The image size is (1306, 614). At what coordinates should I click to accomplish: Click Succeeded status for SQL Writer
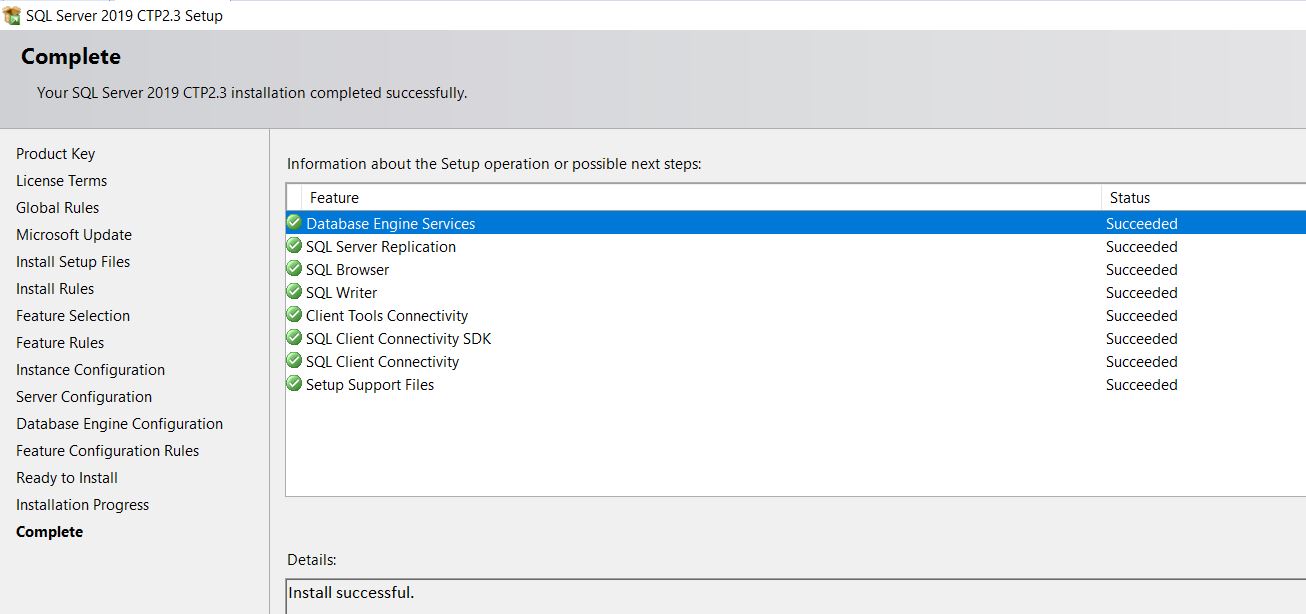(1141, 293)
